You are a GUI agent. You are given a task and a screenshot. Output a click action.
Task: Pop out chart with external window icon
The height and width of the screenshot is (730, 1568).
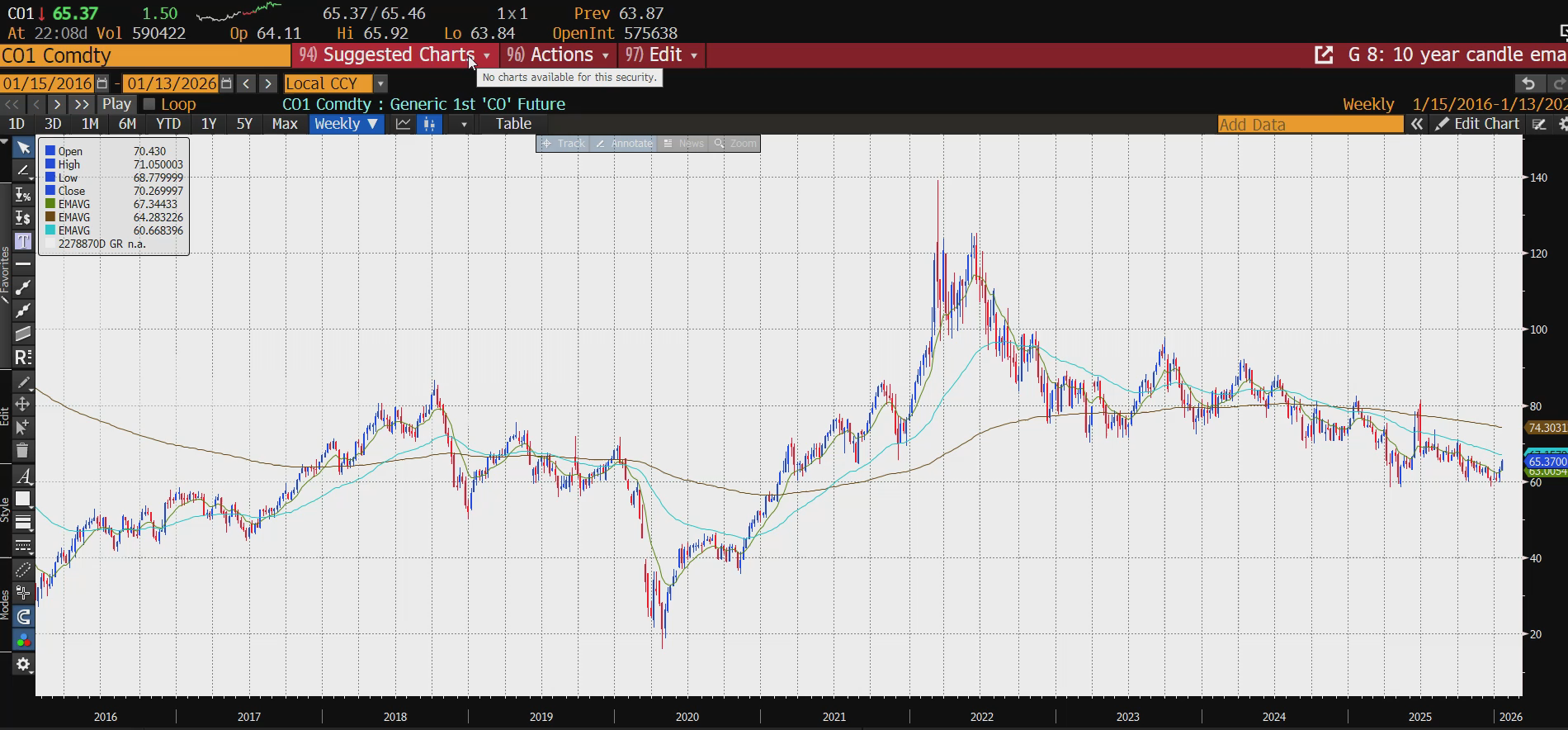[x=1324, y=55]
